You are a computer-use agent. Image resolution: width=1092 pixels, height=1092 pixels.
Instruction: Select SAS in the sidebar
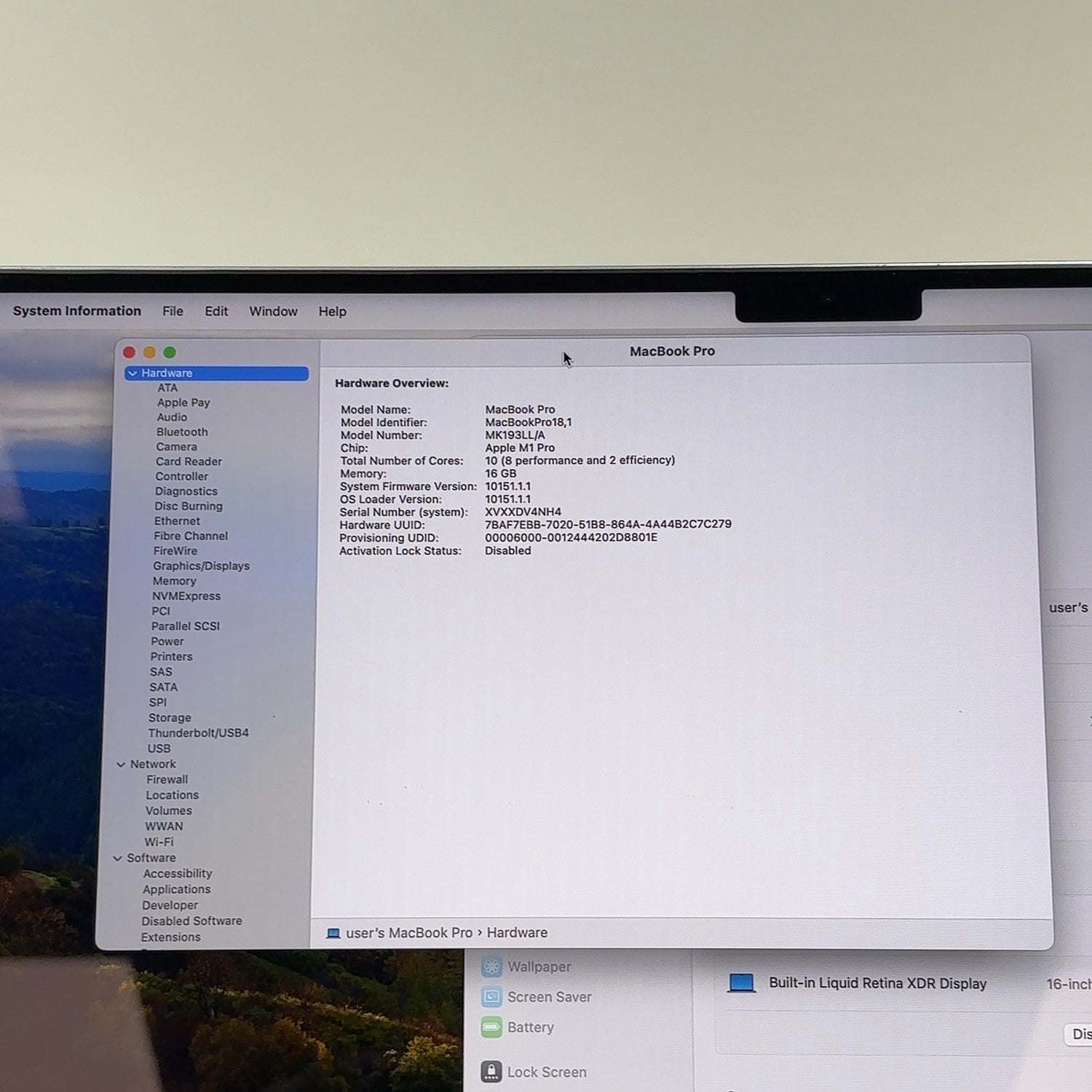click(161, 672)
